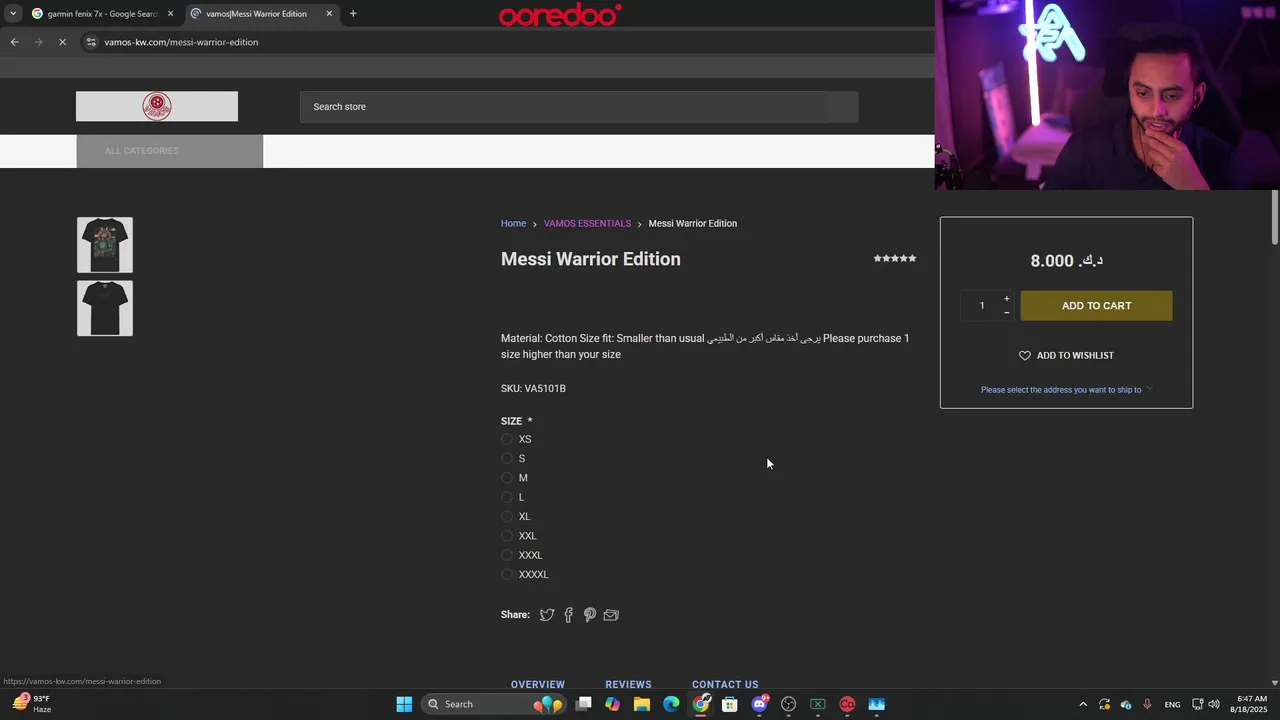The height and width of the screenshot is (720, 1280).
Task: Click the wishlist heart icon
Action: pyautogui.click(x=1024, y=355)
